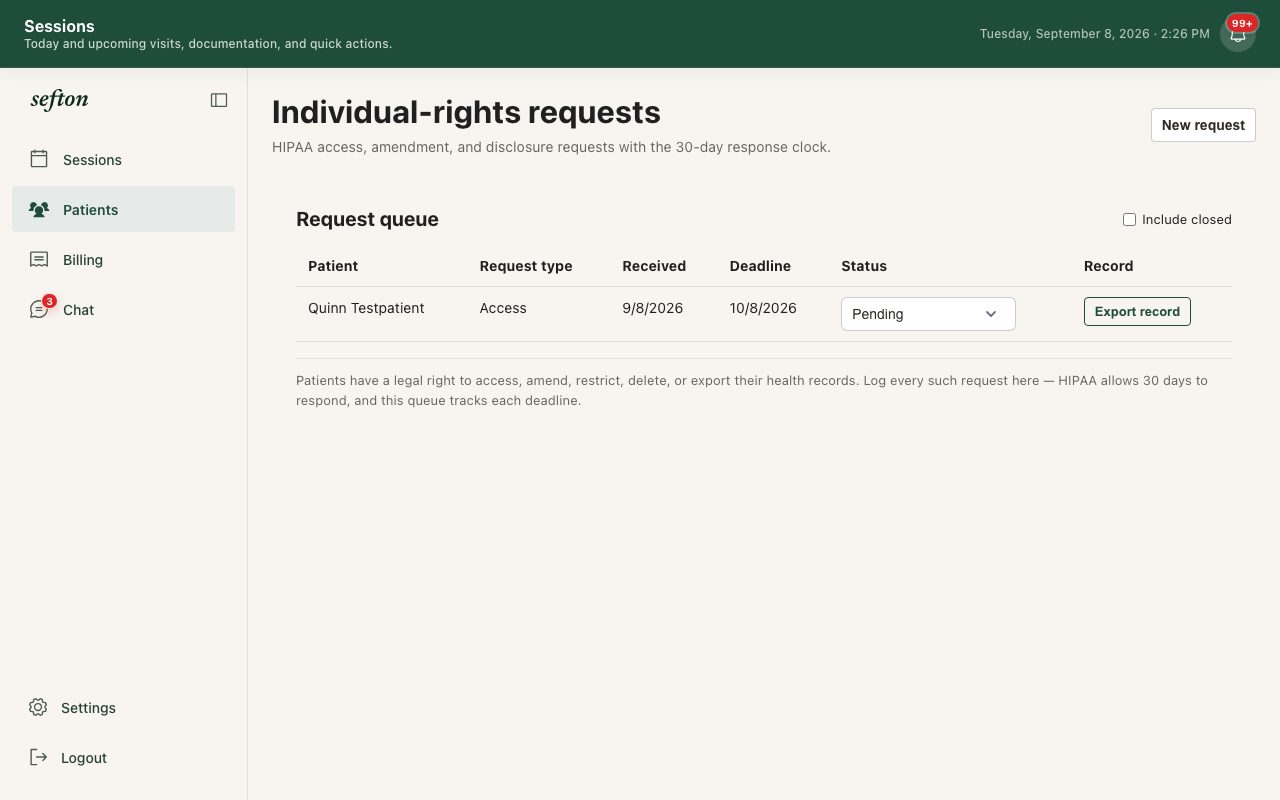Go to Patients in the sidebar
The image size is (1280, 800).
(x=124, y=209)
